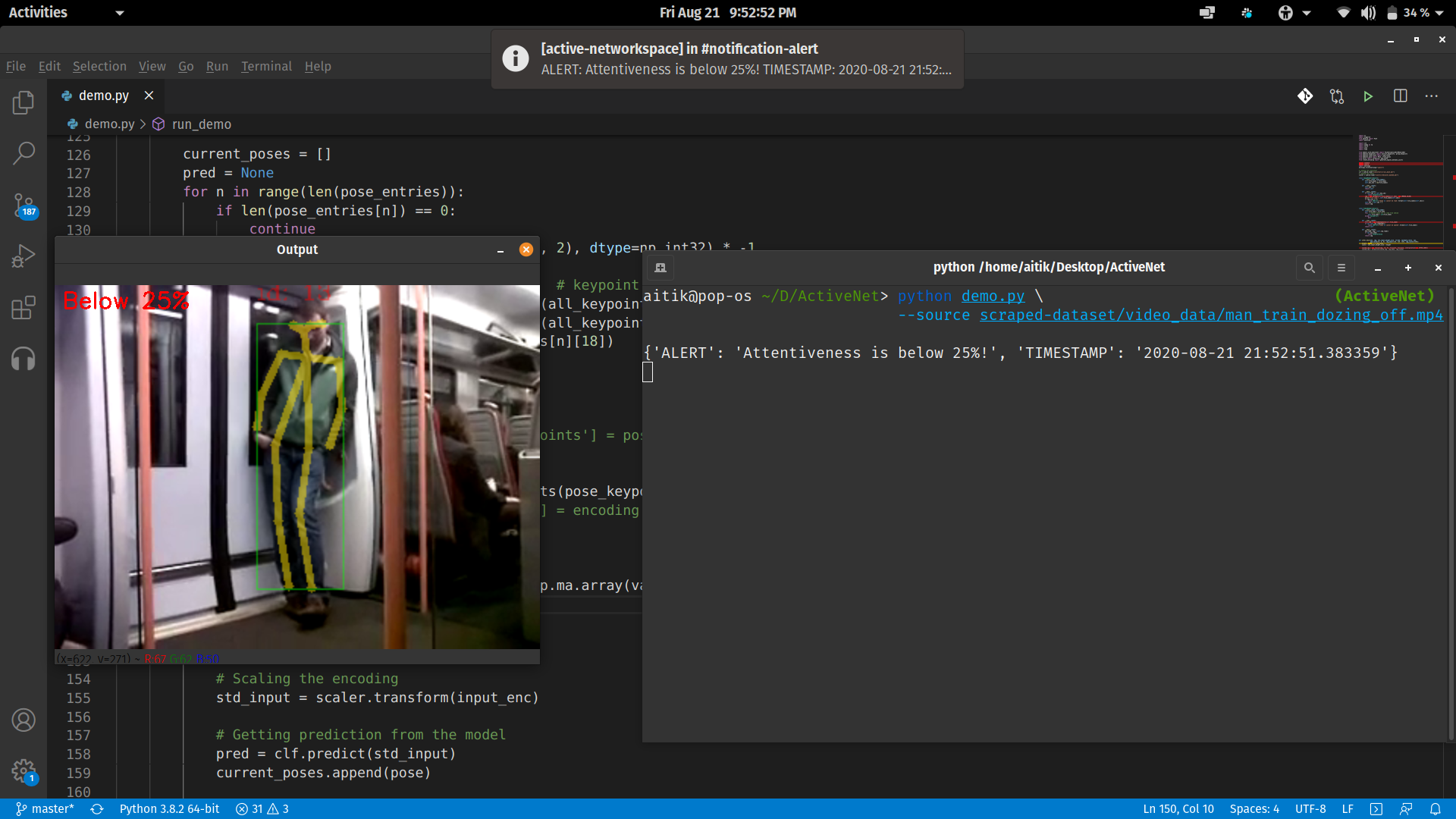The height and width of the screenshot is (819, 1456).
Task: Open the Extensions view icon
Action: [24, 307]
